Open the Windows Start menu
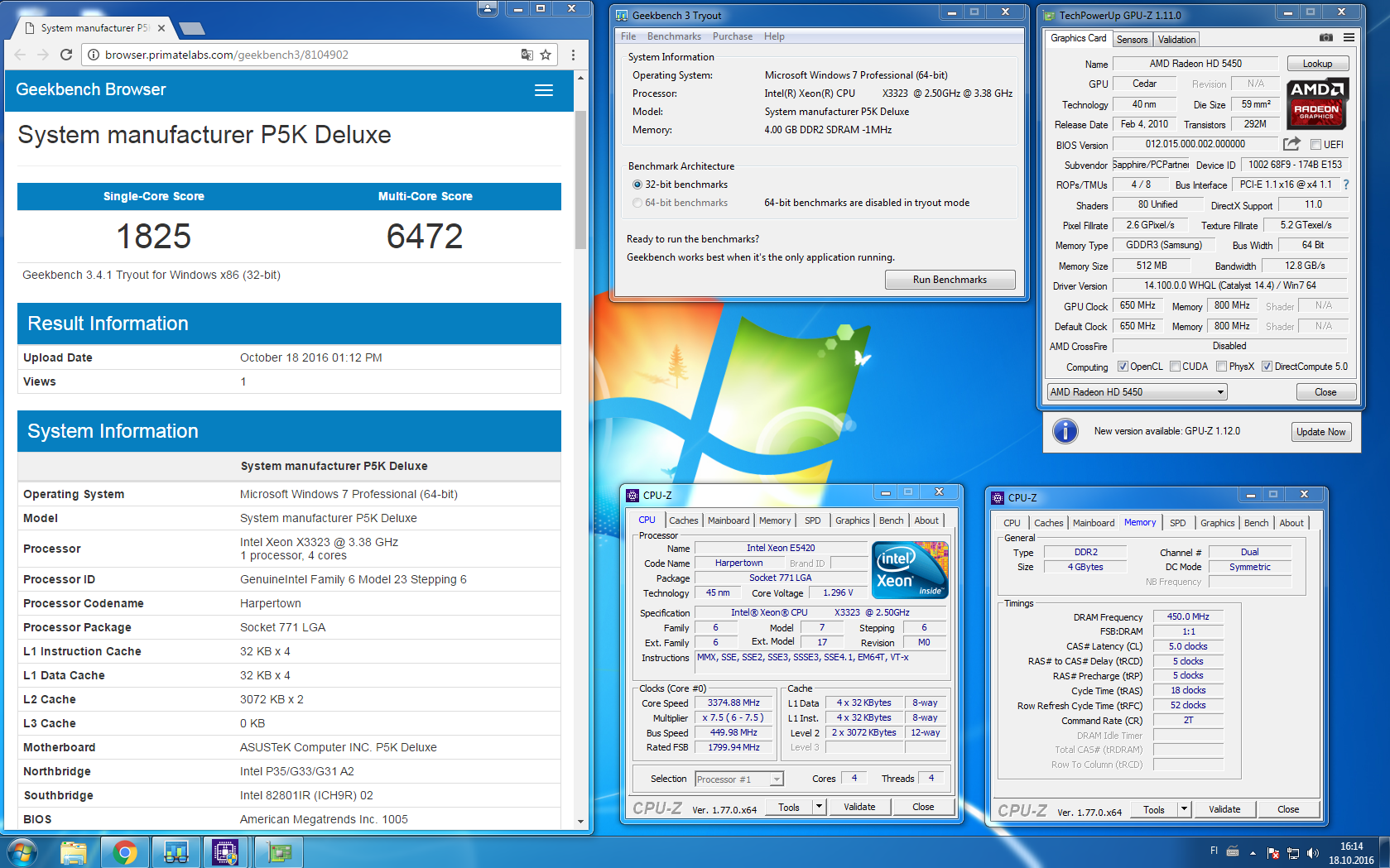This screenshot has width=1390, height=868. (x=22, y=852)
